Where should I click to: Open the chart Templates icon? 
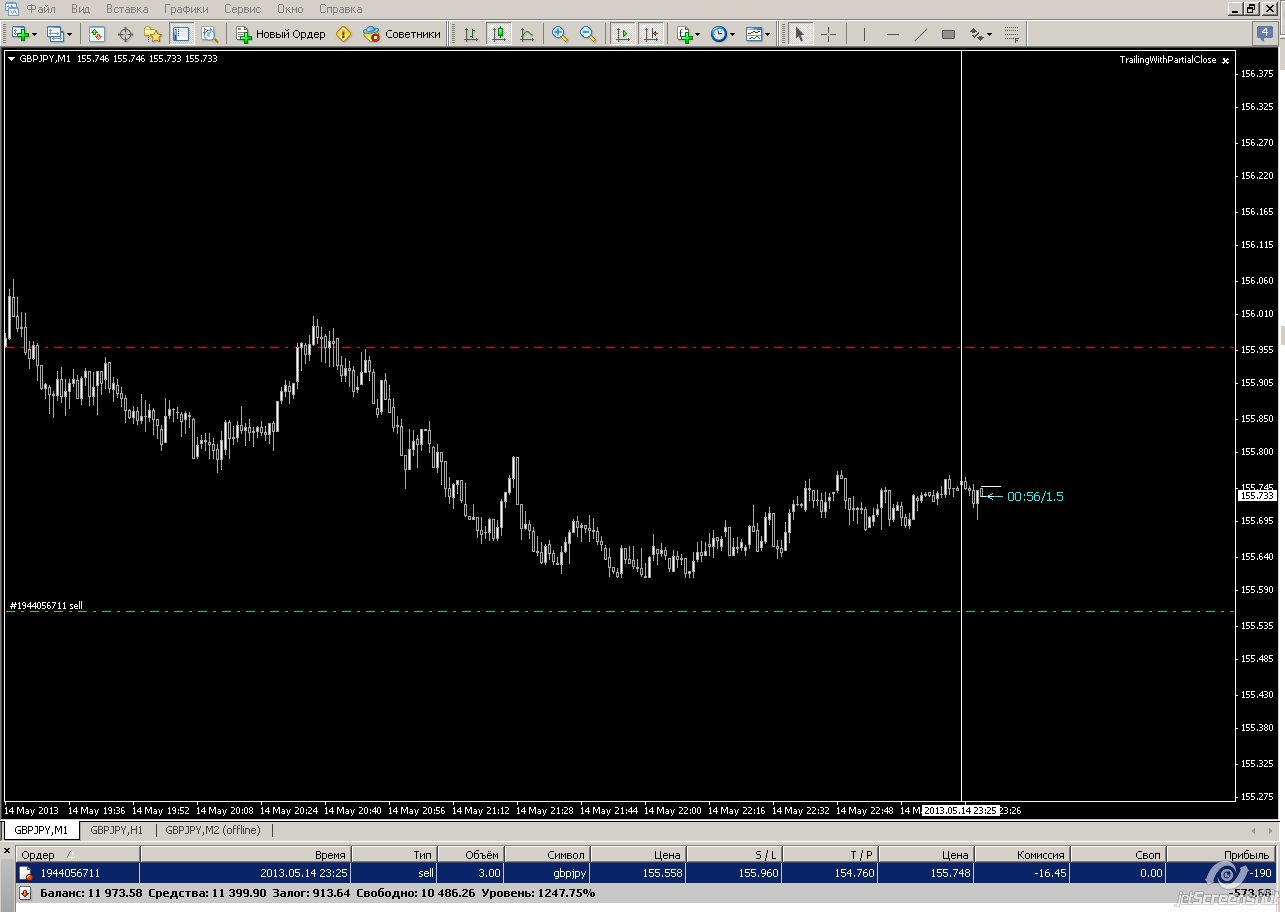754,34
